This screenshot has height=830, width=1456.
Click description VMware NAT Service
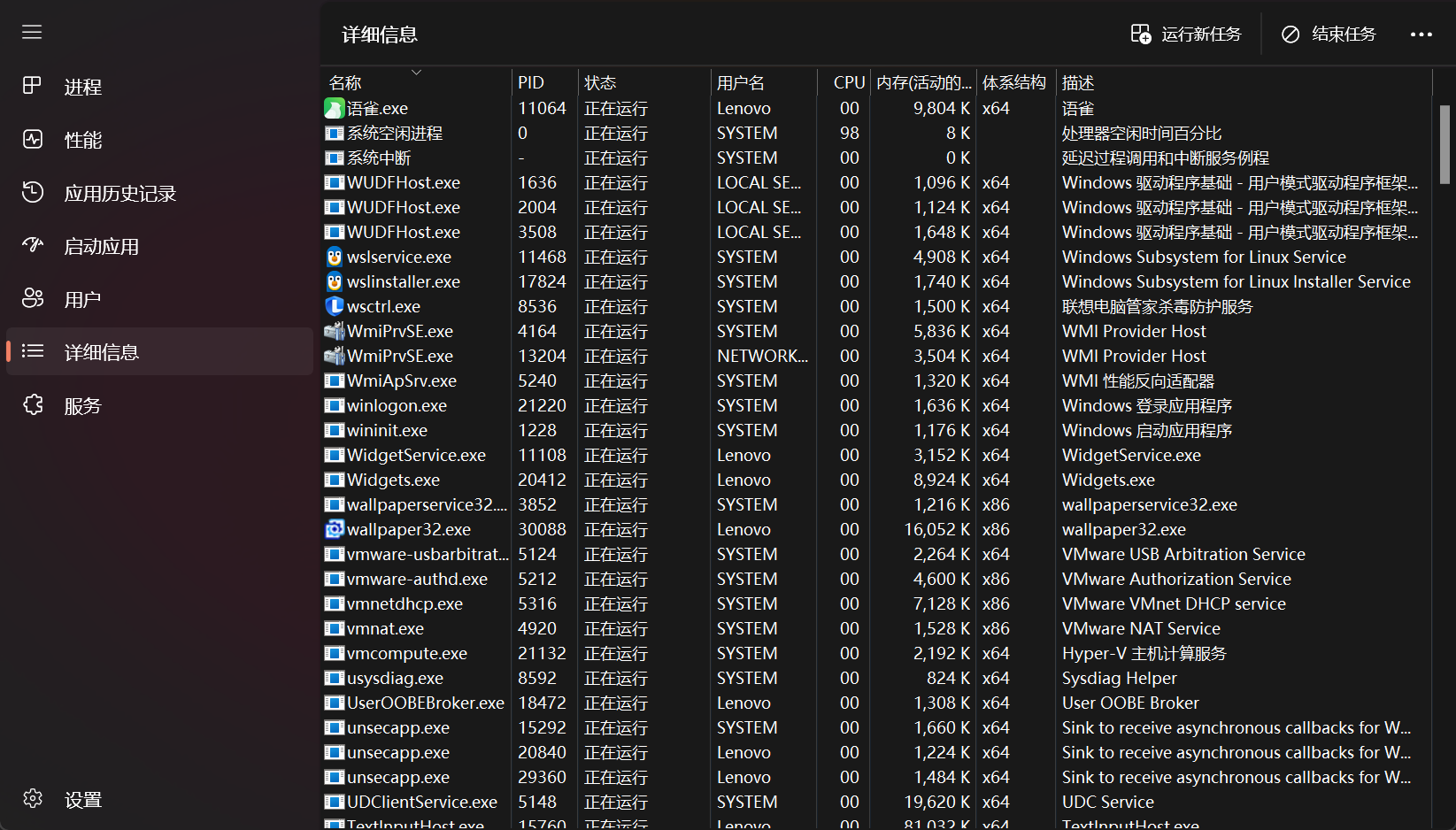click(1141, 628)
